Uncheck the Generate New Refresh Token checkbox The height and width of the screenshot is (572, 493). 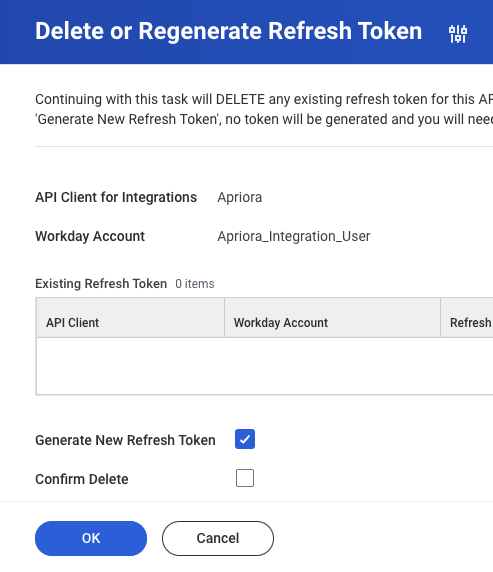click(x=245, y=439)
